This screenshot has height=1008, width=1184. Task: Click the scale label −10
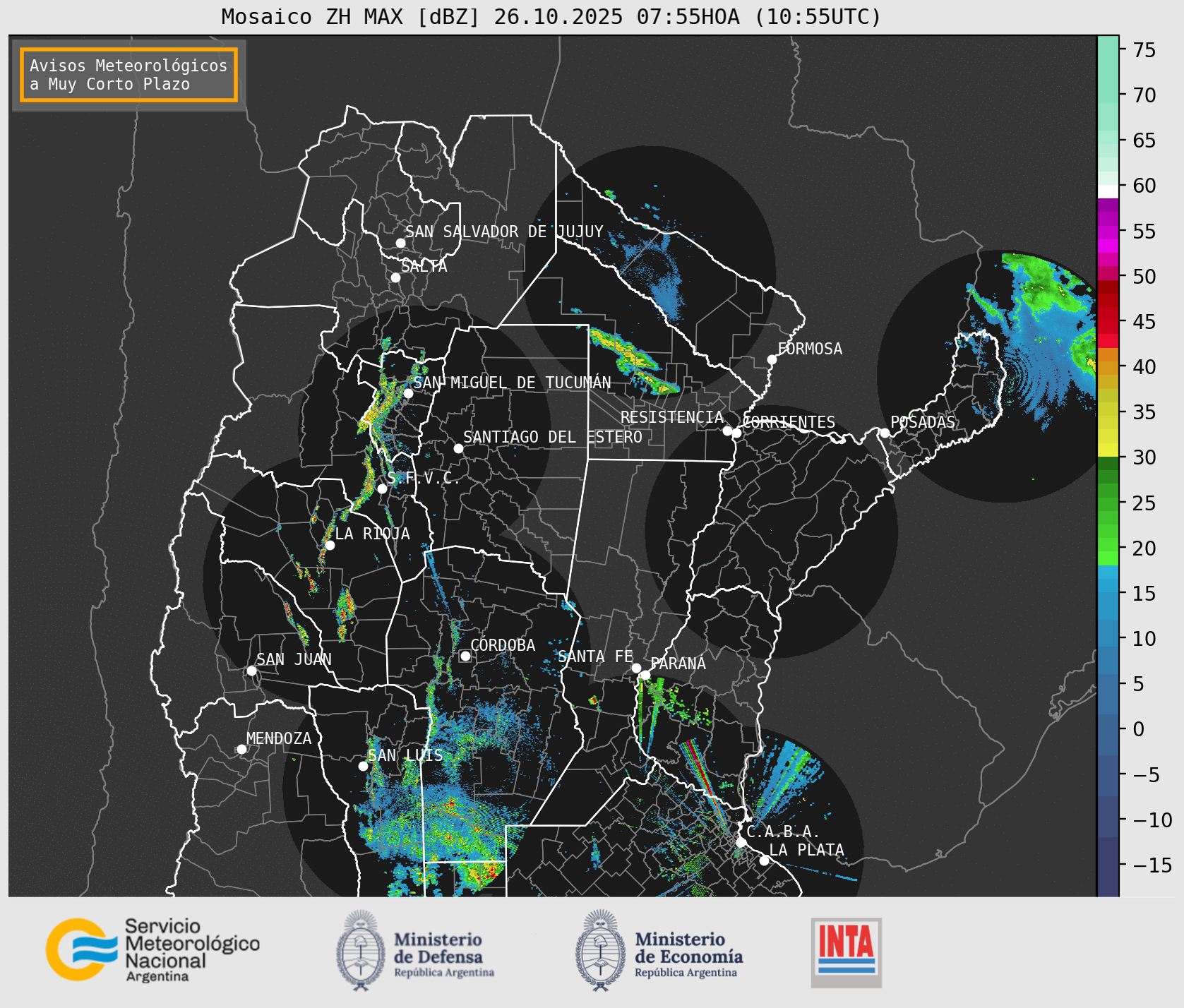[x=1153, y=820]
